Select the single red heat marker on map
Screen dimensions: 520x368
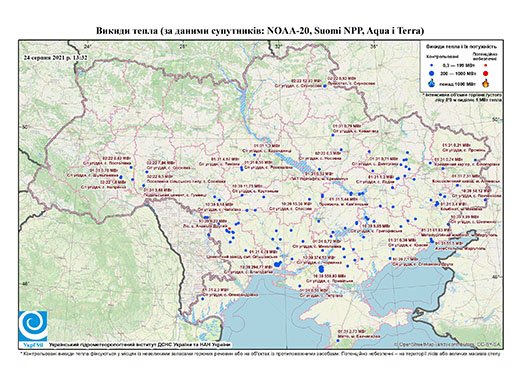click(229, 228)
